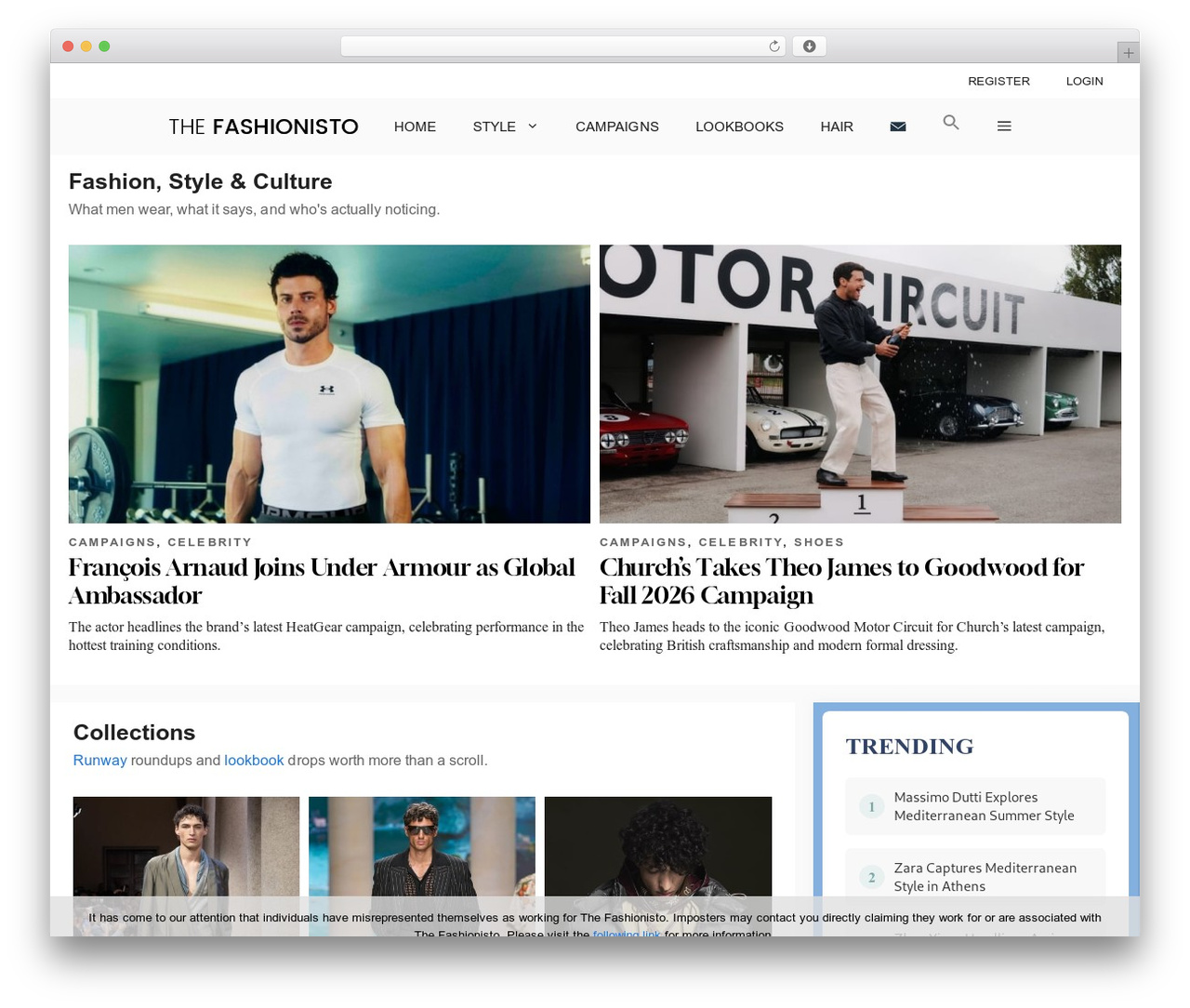Click the Style menu label
The image size is (1190, 1008).
pos(494,126)
